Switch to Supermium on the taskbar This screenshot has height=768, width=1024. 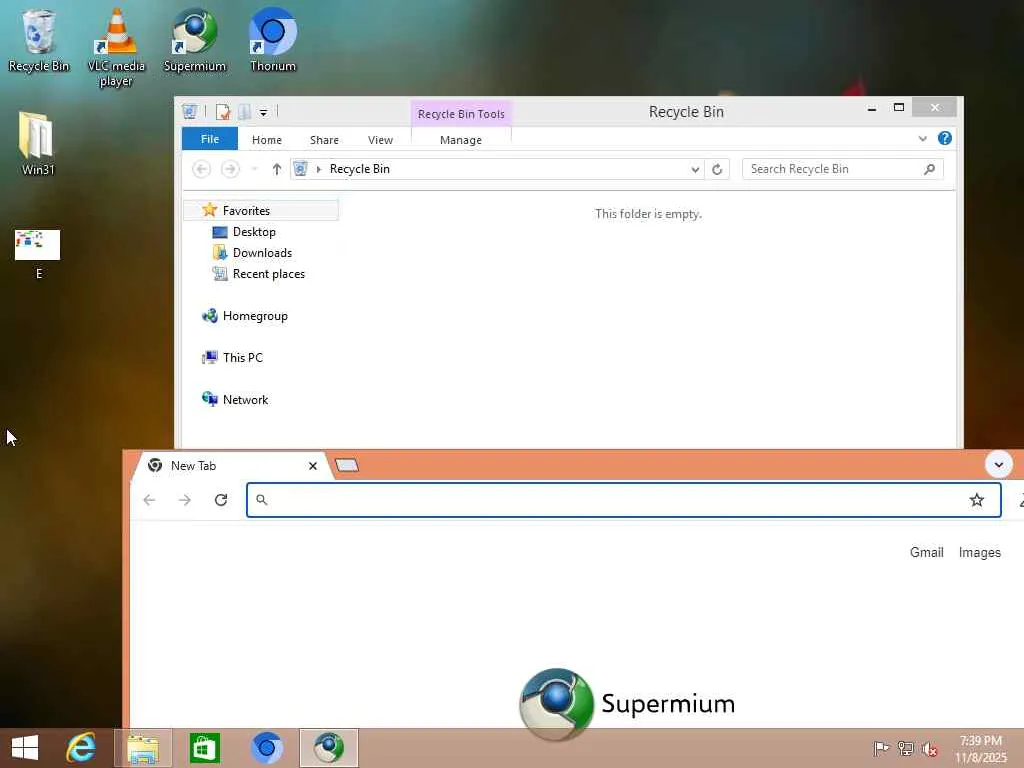pos(328,748)
